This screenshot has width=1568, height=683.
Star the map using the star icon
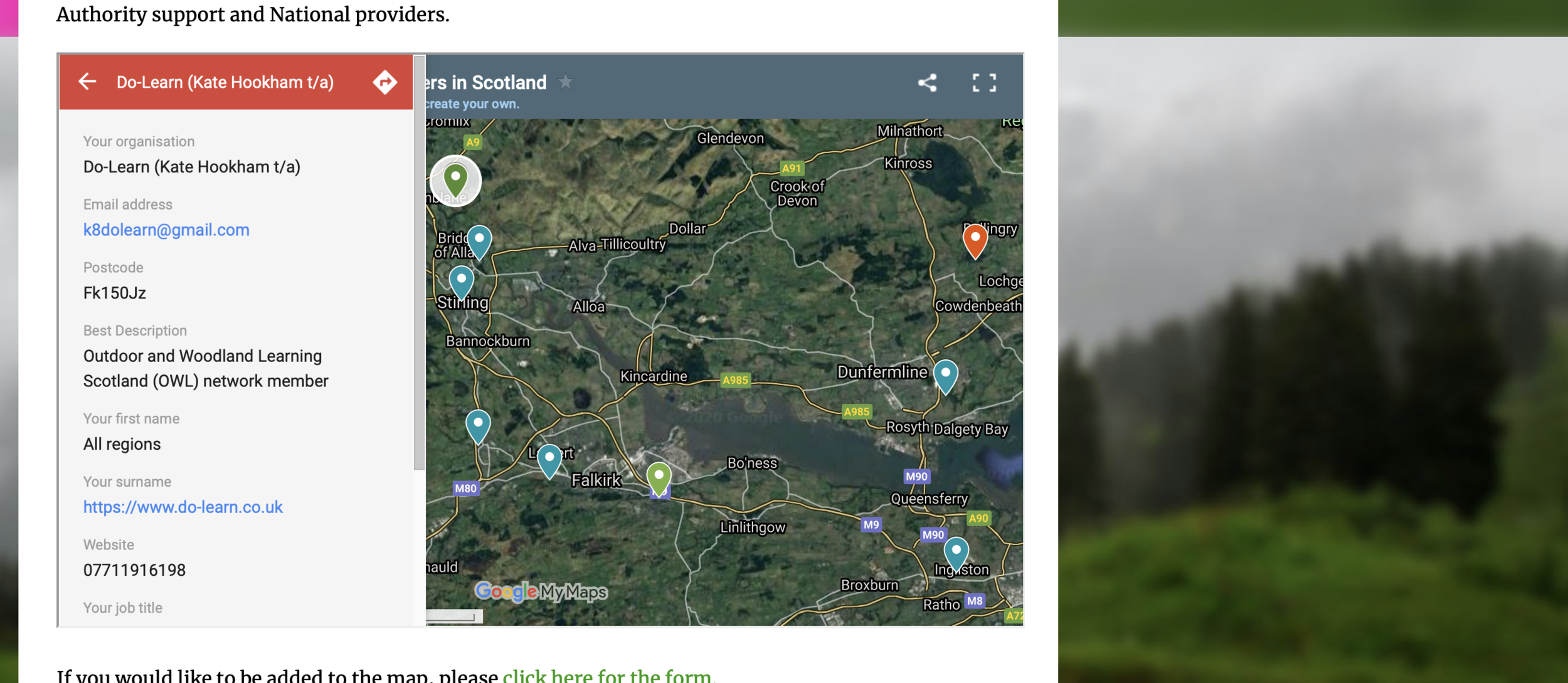(x=565, y=82)
